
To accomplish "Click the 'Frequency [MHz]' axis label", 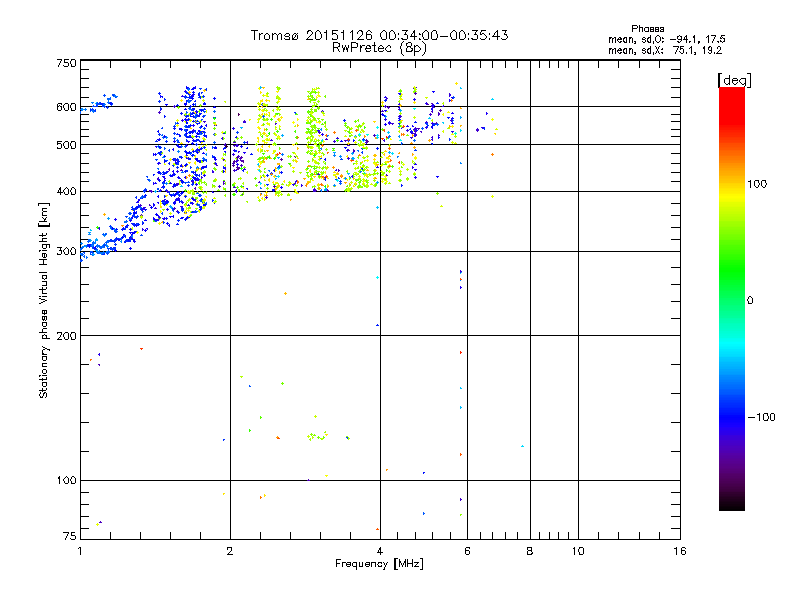I will (x=379, y=564).
